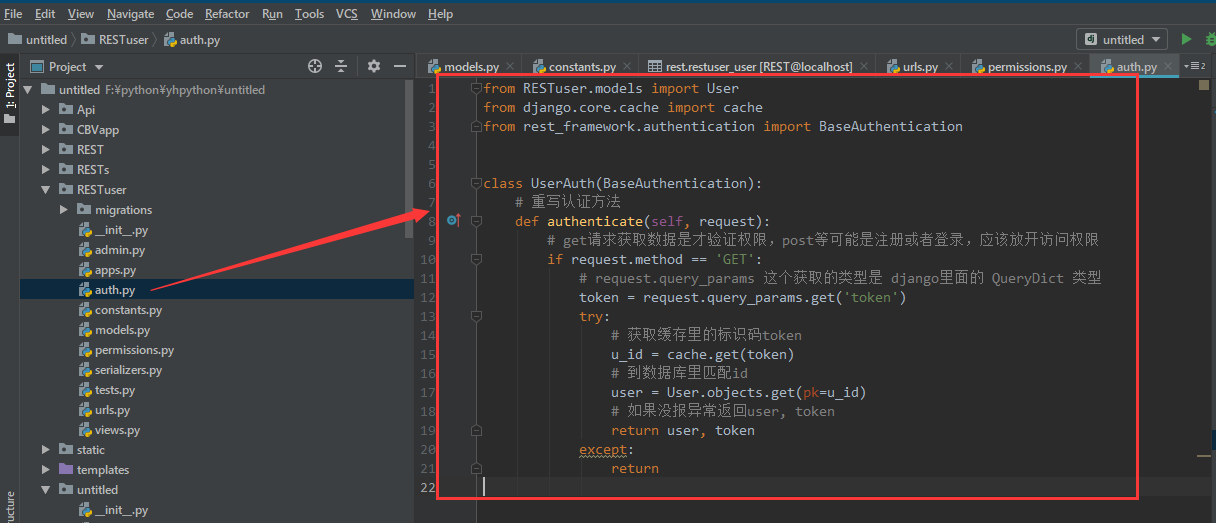
Task: Collapse the root untitled project node
Action: pyautogui.click(x=28, y=90)
